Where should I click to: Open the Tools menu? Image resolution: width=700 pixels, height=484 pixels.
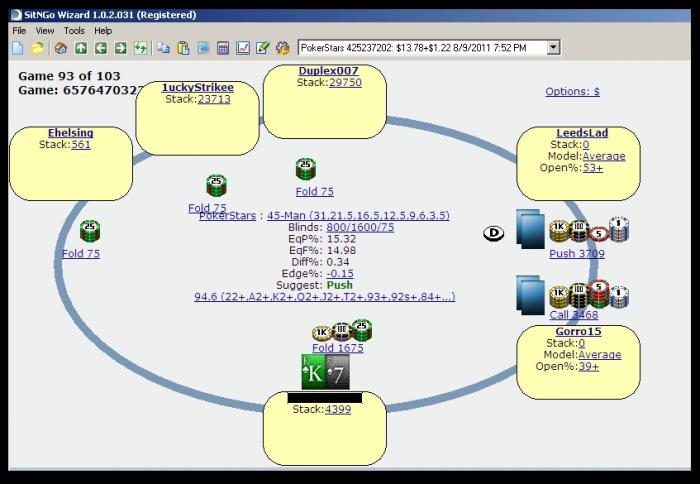click(74, 31)
